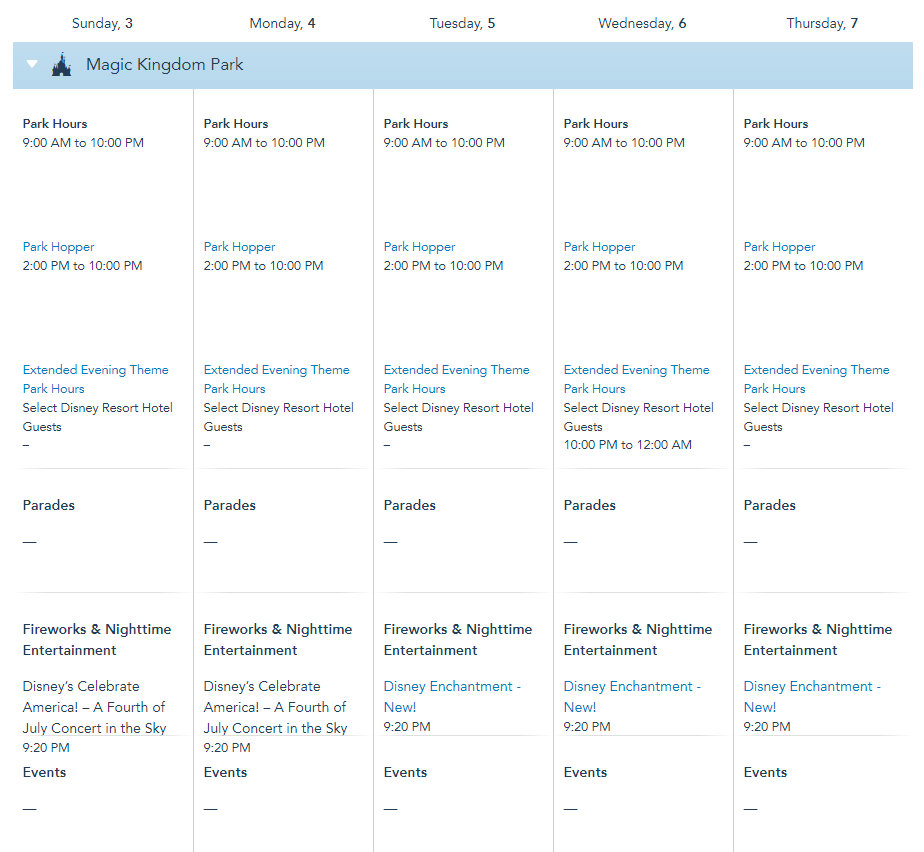Click the Magic Kingdom Park header title
Viewport: 924px width, 852px height.
pyautogui.click(x=164, y=65)
